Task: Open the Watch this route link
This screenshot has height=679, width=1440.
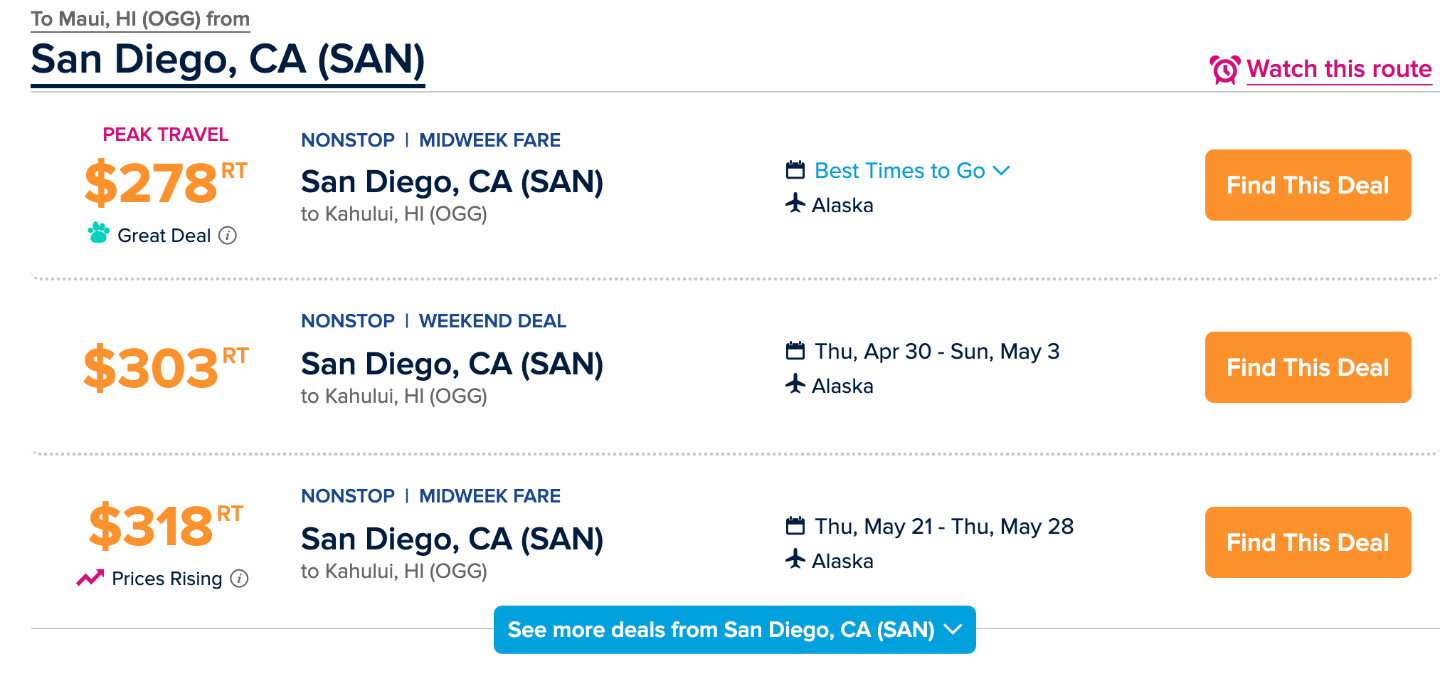Action: tap(1339, 69)
